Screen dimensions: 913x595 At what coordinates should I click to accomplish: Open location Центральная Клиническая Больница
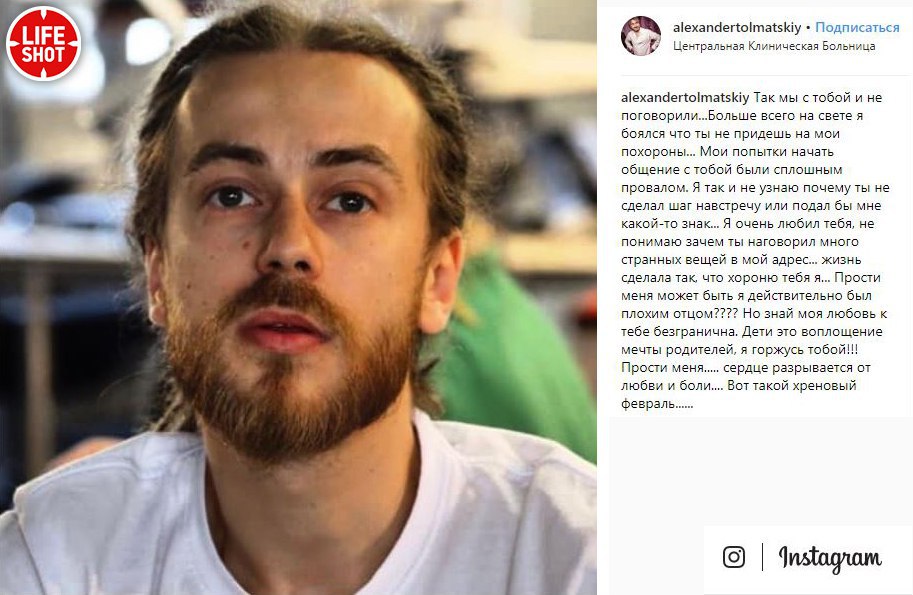coord(774,46)
